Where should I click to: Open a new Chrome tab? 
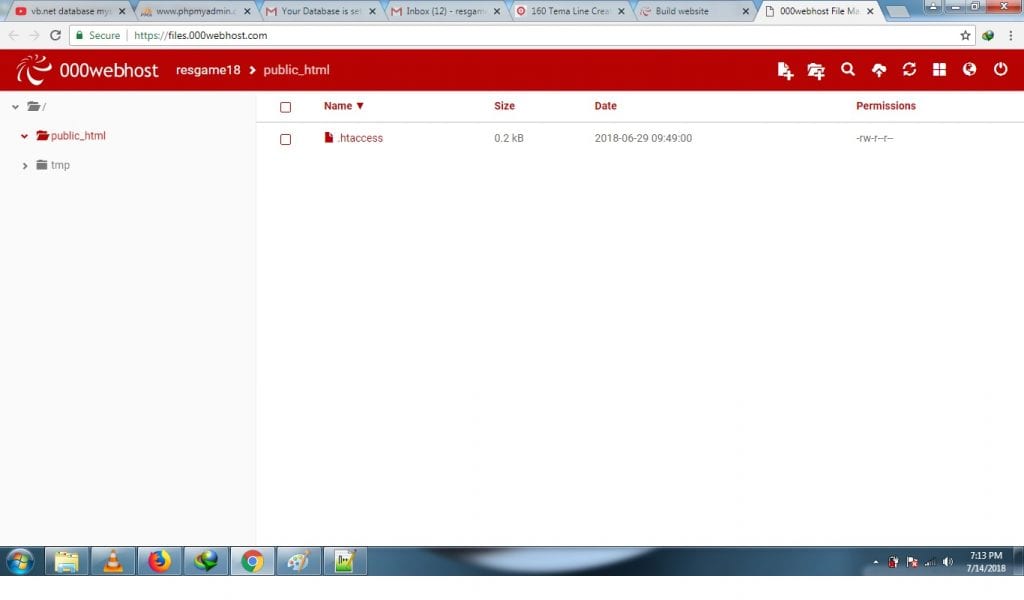(x=898, y=11)
